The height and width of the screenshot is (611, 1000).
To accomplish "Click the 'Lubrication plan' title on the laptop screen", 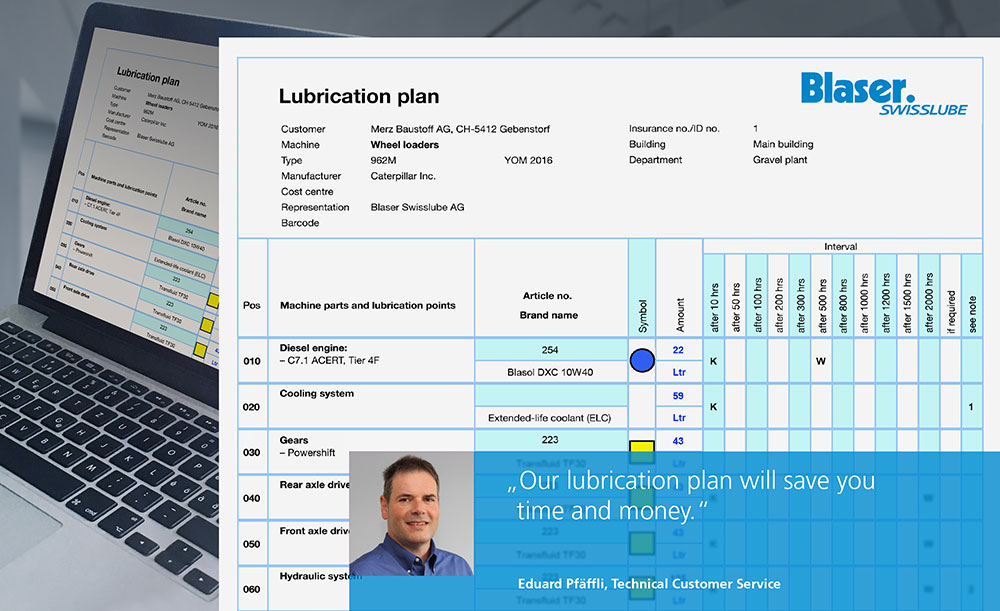I will [x=148, y=77].
